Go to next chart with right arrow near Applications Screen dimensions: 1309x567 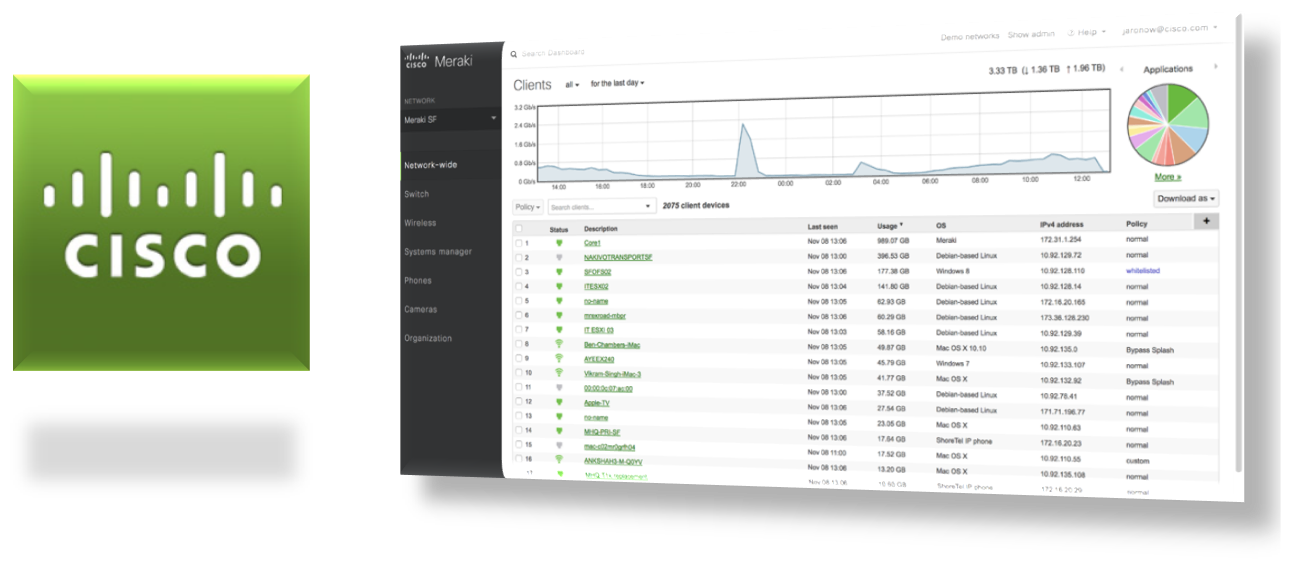click(1216, 67)
